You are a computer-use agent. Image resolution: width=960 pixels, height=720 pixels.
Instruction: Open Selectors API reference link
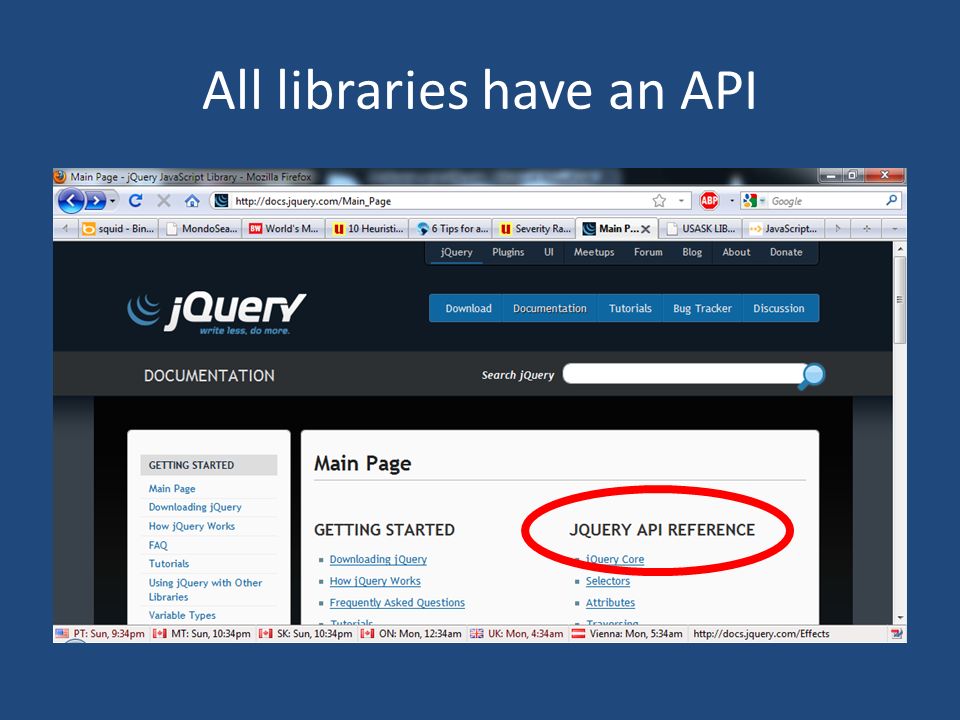point(607,581)
